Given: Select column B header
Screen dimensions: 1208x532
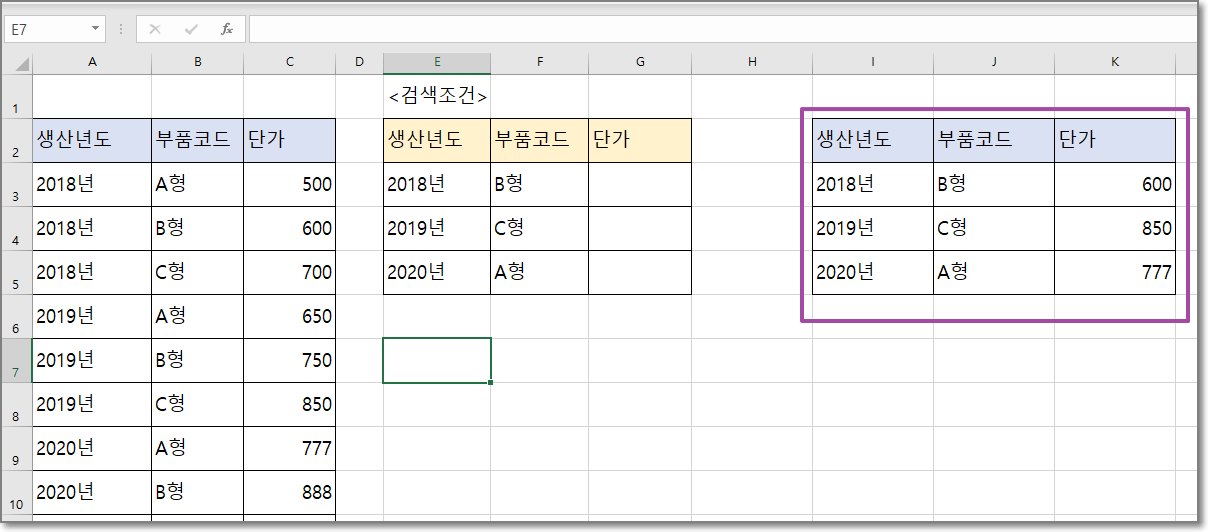Looking at the screenshot, I should [x=198, y=63].
